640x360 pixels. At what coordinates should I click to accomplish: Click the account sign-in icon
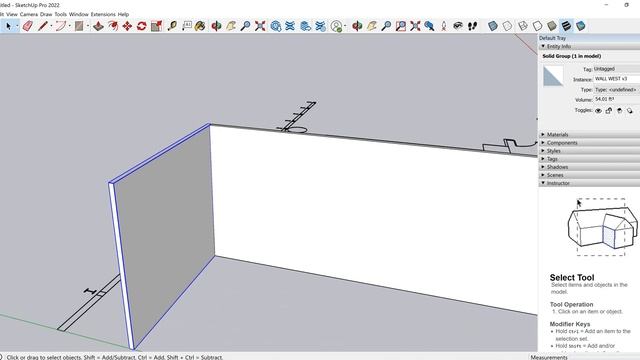tap(336, 26)
